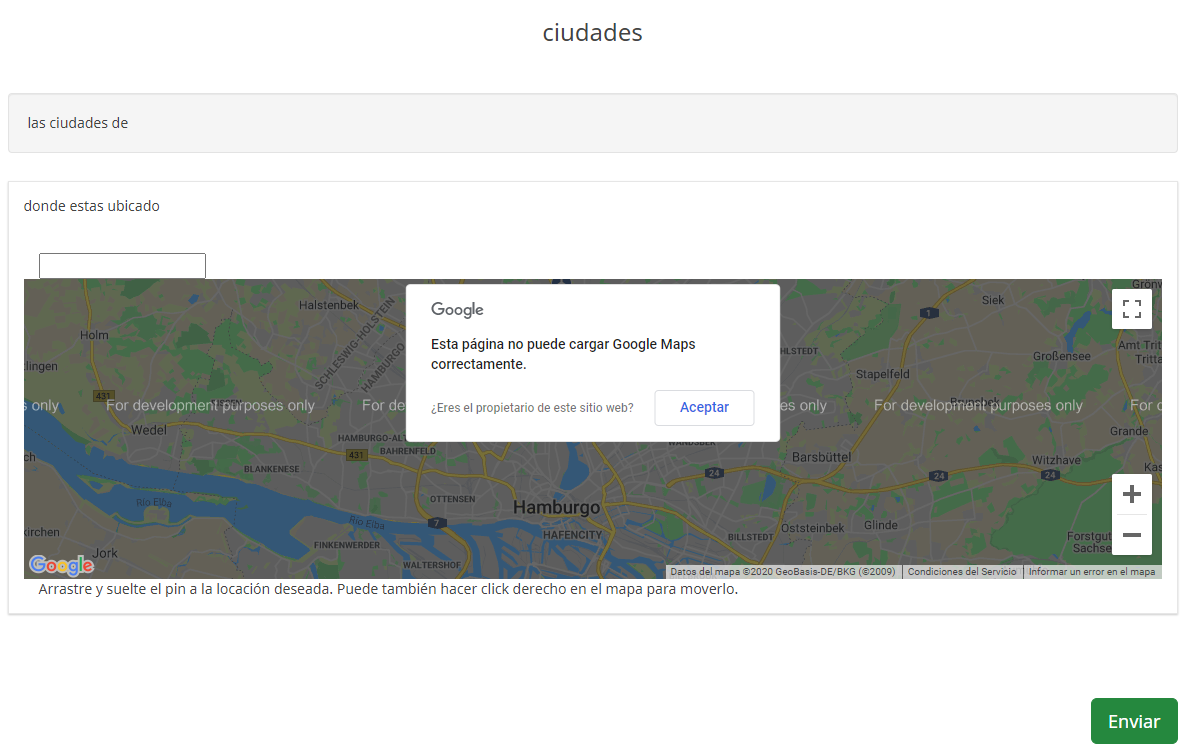
Task: Select the 'ciudades' page heading
Action: click(x=592, y=33)
